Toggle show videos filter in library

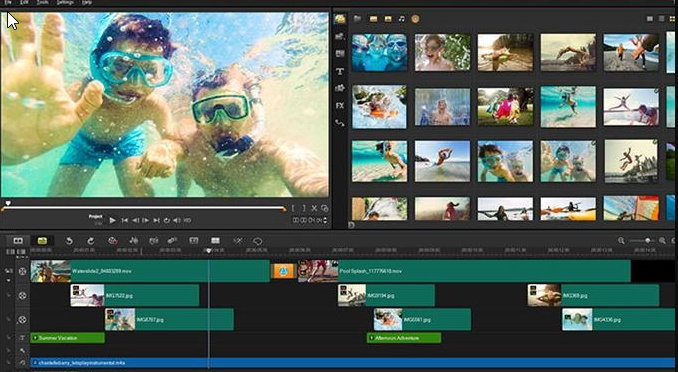(x=373, y=19)
